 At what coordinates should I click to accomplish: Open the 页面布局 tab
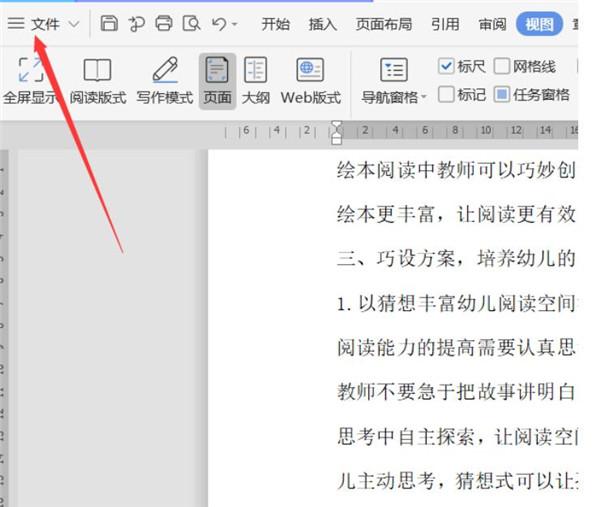[x=384, y=24]
